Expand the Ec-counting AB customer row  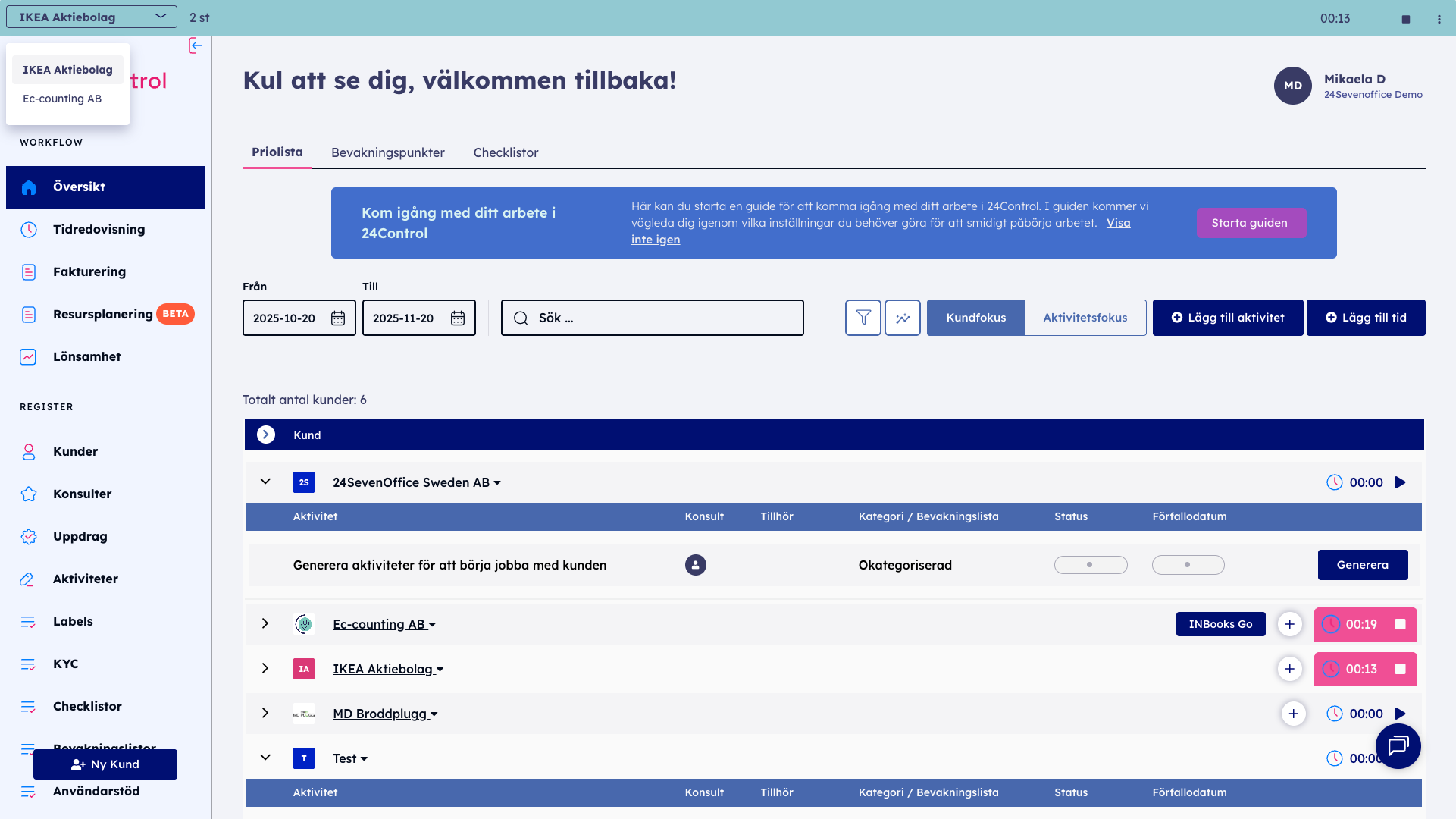(265, 623)
